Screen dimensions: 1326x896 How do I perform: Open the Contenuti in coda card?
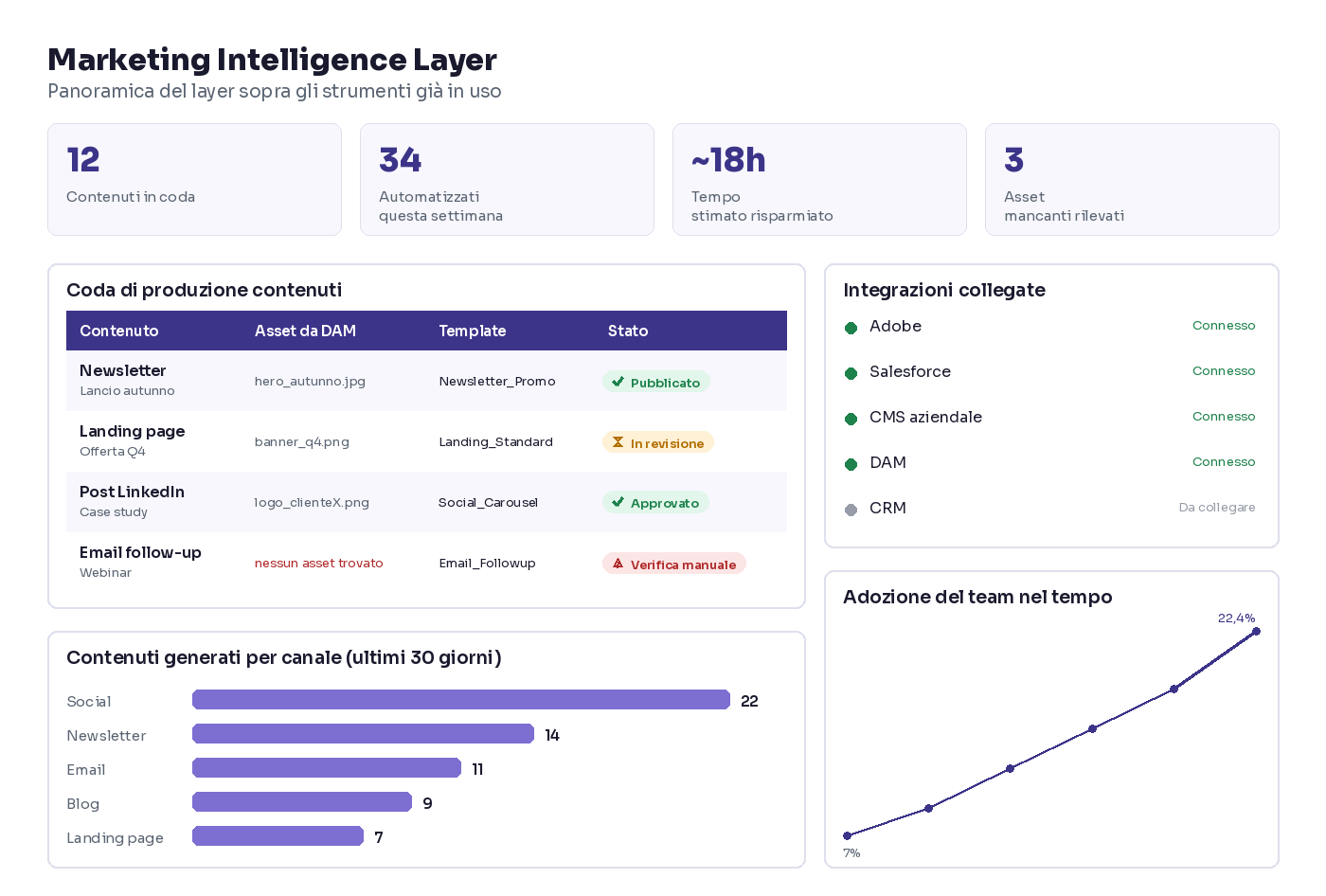point(194,179)
